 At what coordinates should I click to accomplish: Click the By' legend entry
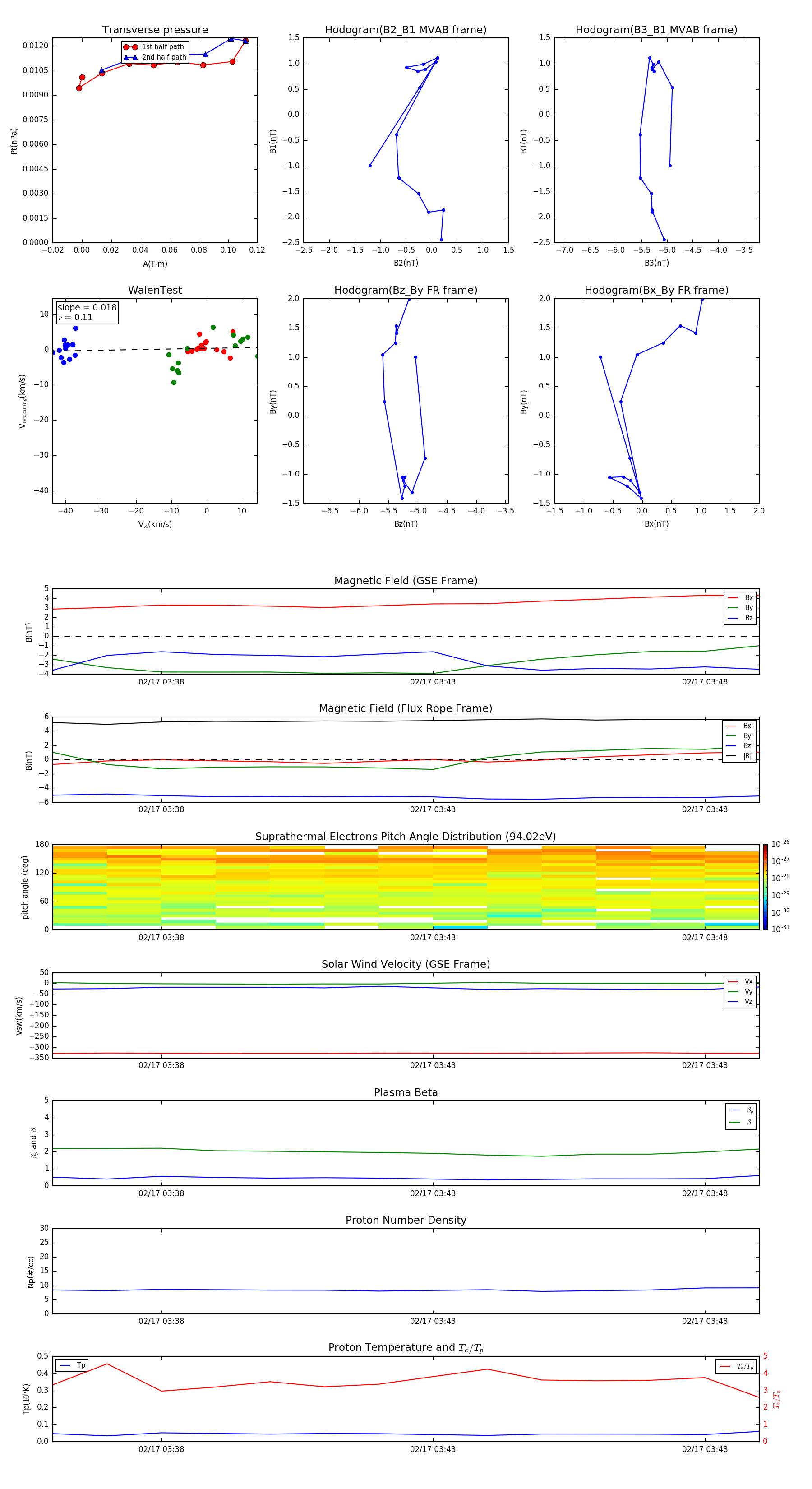739,736
